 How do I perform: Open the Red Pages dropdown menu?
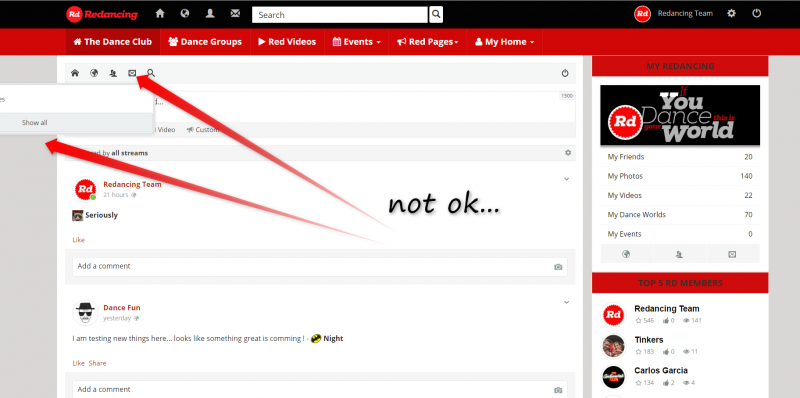pyautogui.click(x=428, y=42)
